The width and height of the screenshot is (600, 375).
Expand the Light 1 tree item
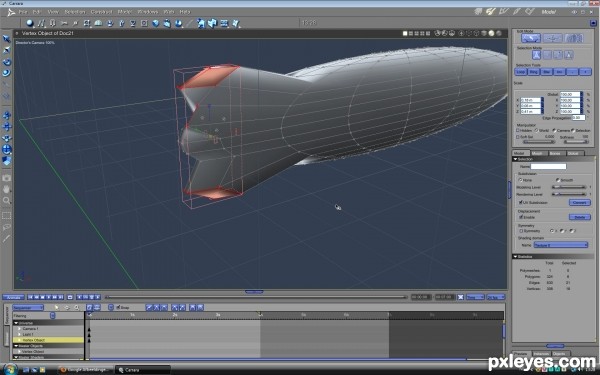coord(20,334)
